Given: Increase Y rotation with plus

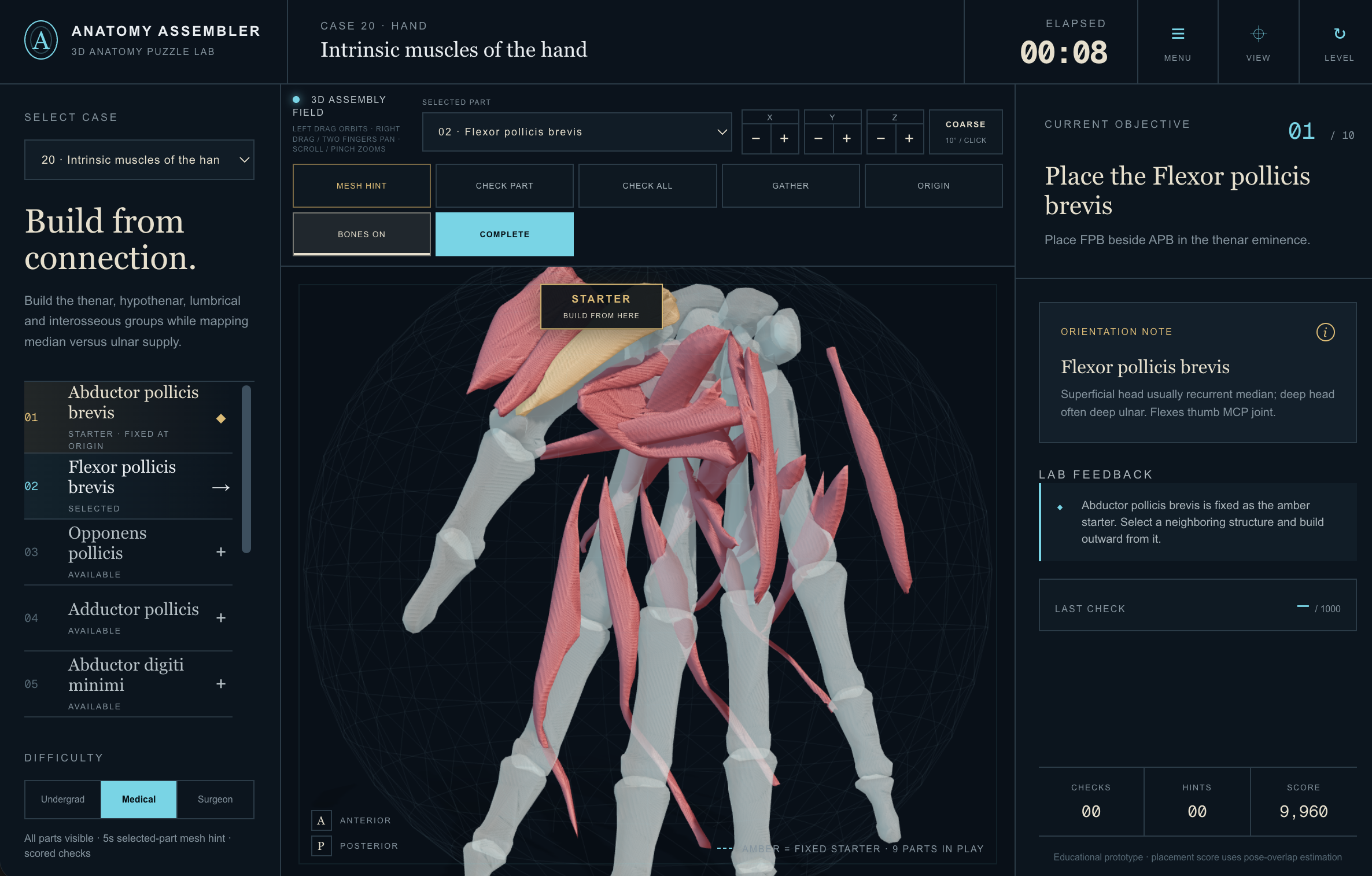Looking at the screenshot, I should click(x=847, y=139).
